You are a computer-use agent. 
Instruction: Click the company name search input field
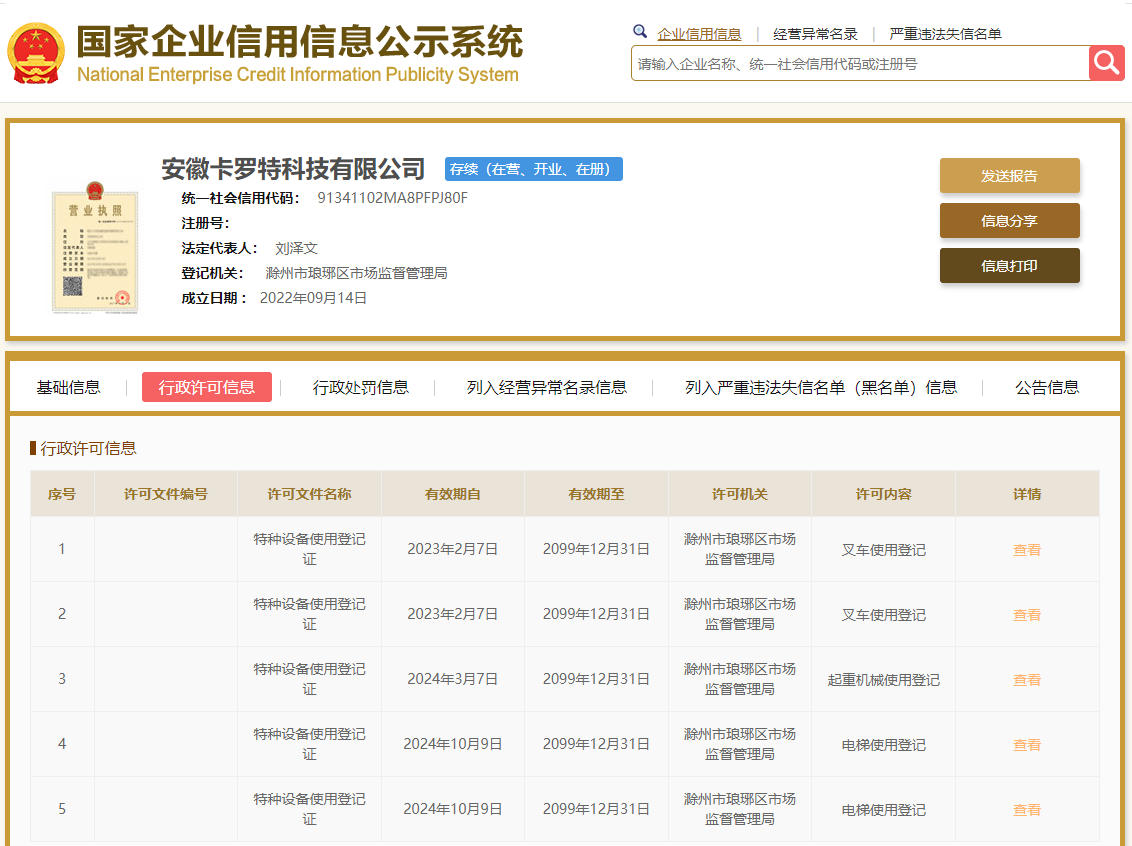[x=860, y=64]
